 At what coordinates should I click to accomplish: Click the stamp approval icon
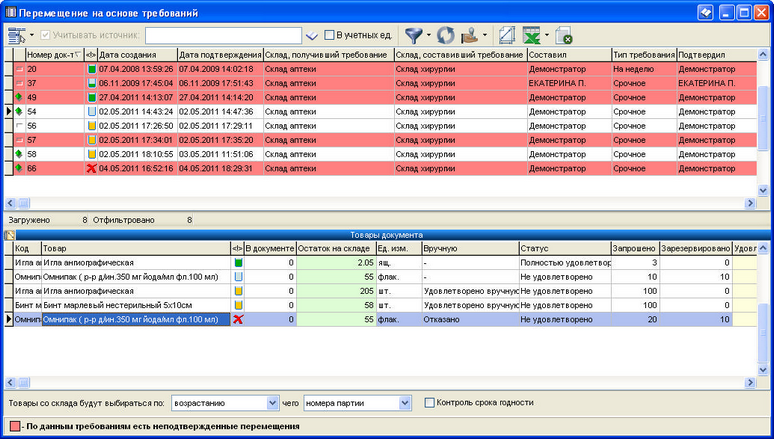coord(469,35)
